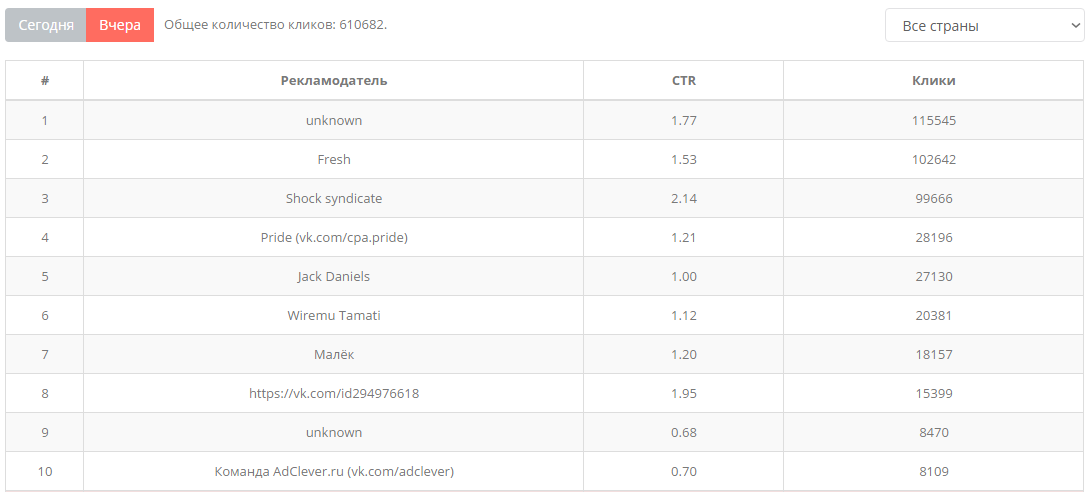The image size is (1091, 492).
Task: Click clicks value 8109 in row 10
Action: pos(934,471)
